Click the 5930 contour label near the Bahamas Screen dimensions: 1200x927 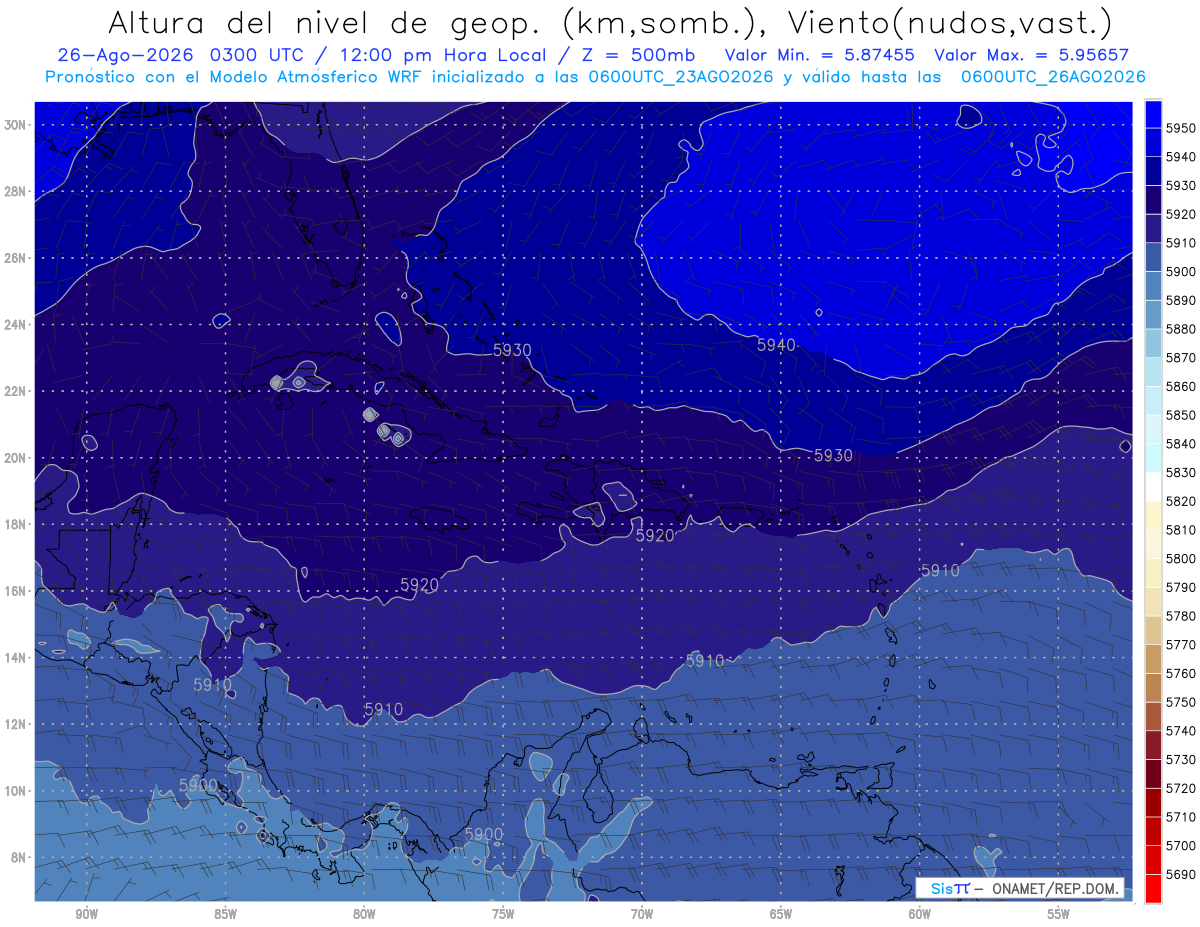tap(512, 350)
